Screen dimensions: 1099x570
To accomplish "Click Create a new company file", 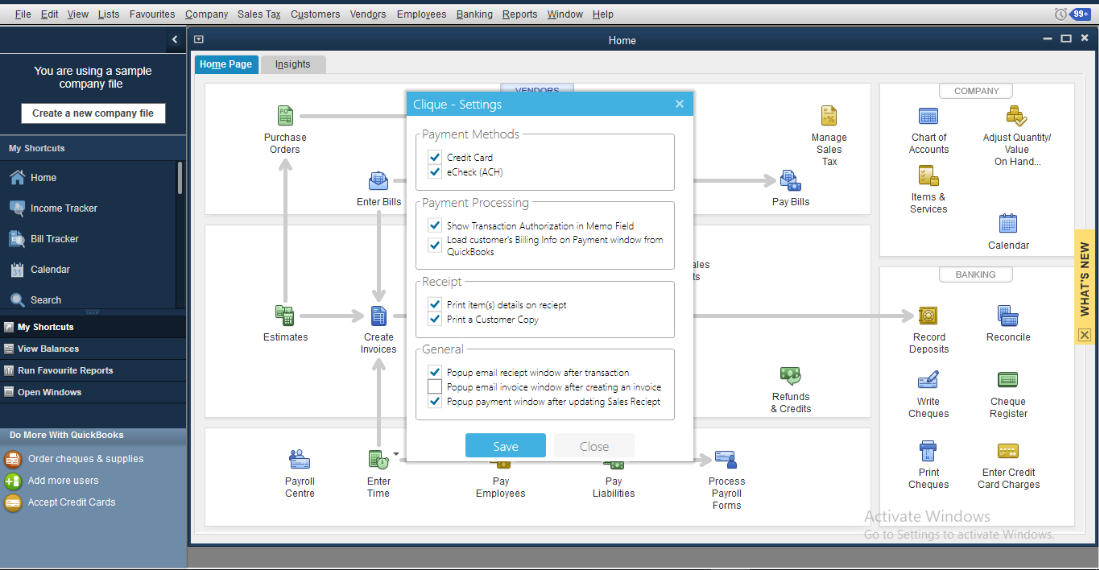I will click(93, 114).
